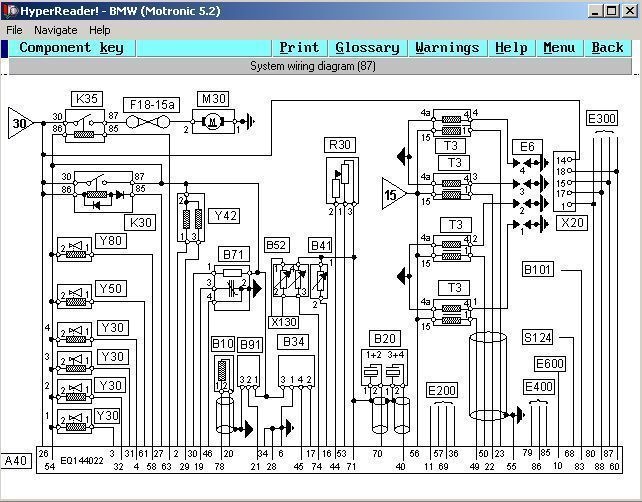642x502 pixels.
Task: Select the A40 control unit label
Action: (16, 461)
